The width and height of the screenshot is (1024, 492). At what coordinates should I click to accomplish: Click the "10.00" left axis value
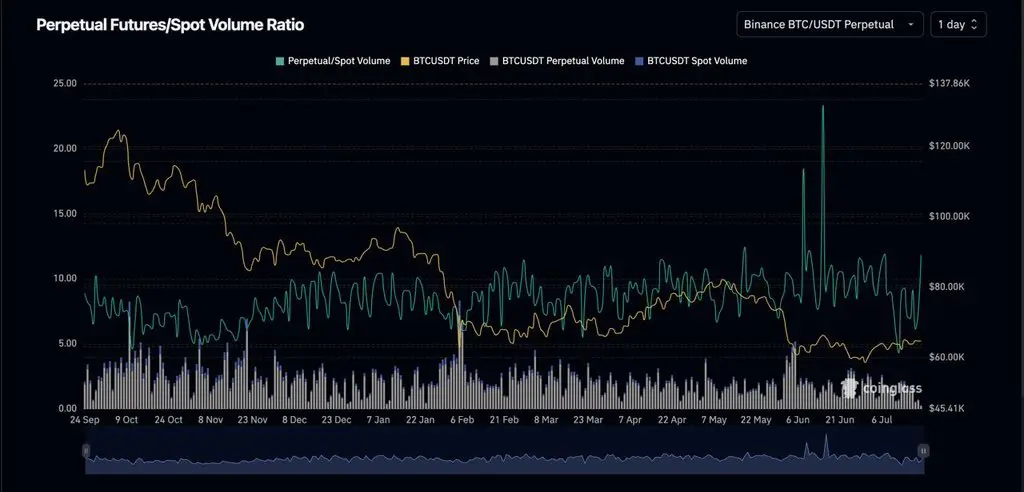click(65, 278)
